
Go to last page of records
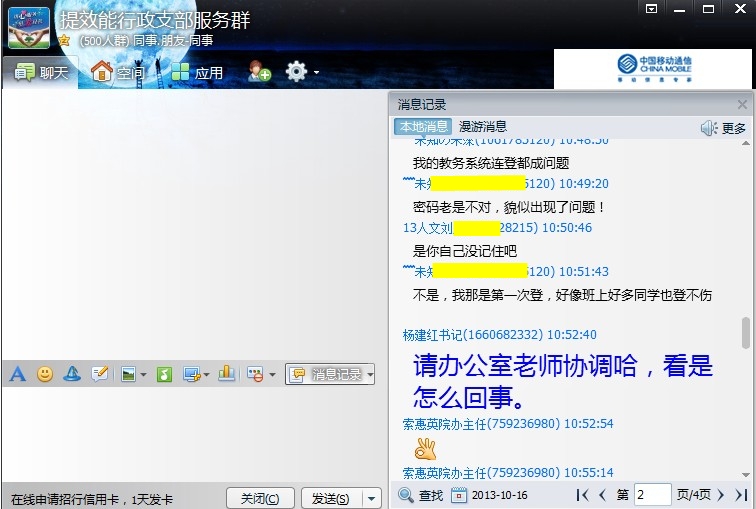pyautogui.click(x=741, y=495)
